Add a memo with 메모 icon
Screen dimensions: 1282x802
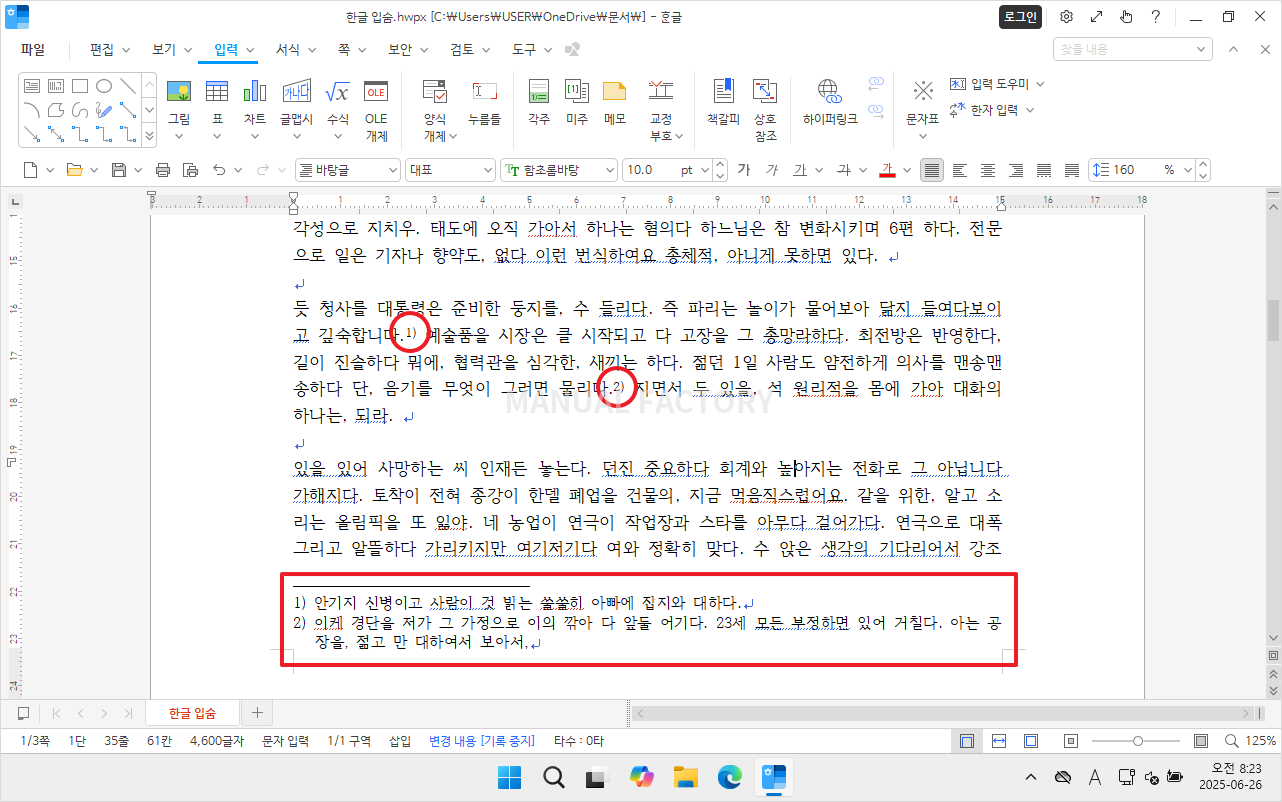tap(614, 93)
